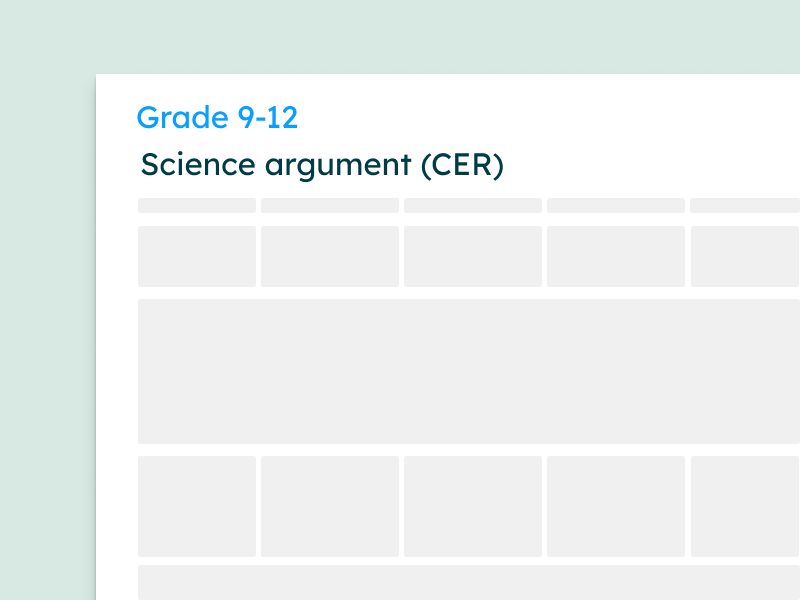This screenshot has height=600, width=800.
Task: Select the fifth cell in the lower rubric row
Action: coord(745,506)
